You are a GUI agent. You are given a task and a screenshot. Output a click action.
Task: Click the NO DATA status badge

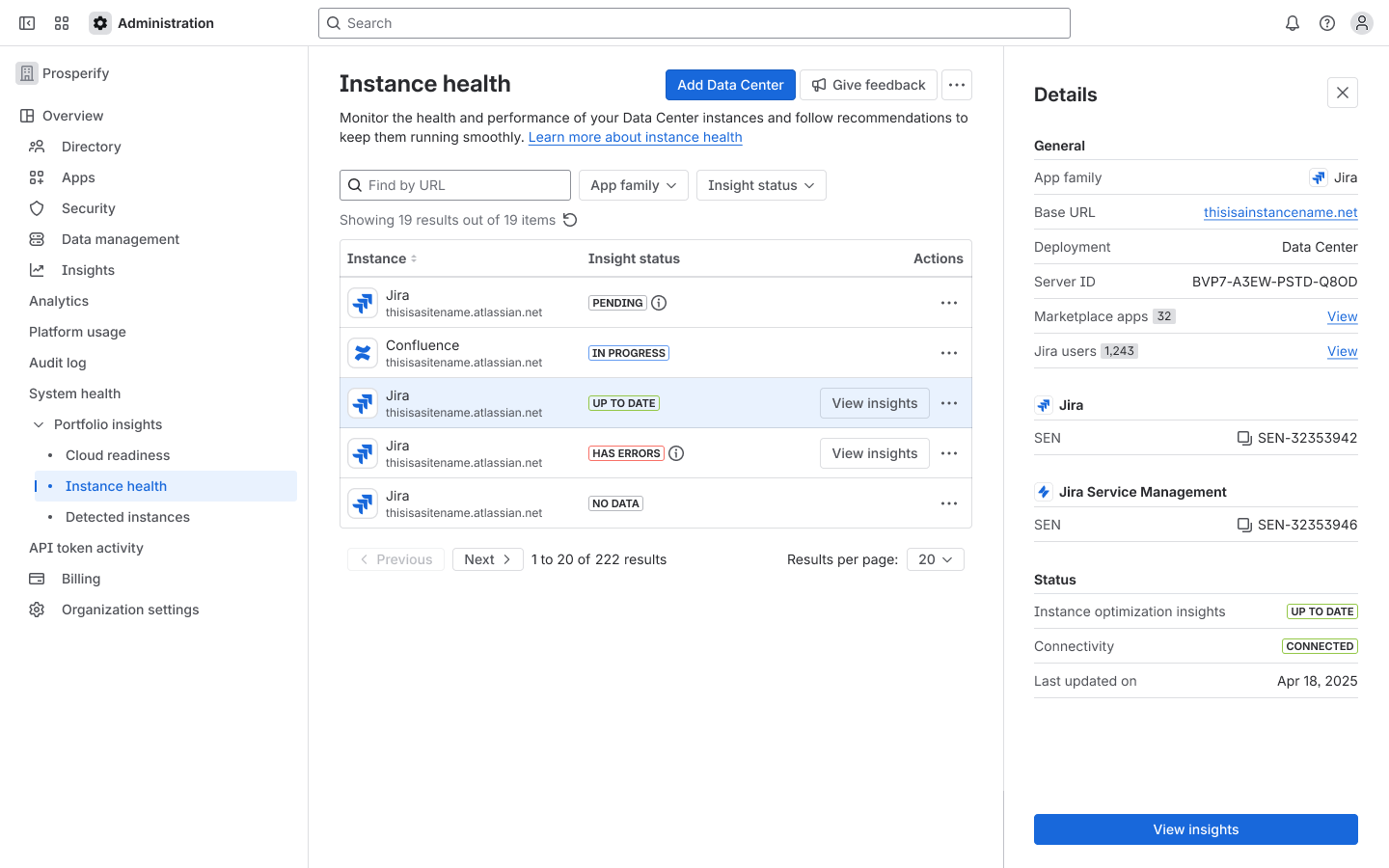pyautogui.click(x=616, y=503)
